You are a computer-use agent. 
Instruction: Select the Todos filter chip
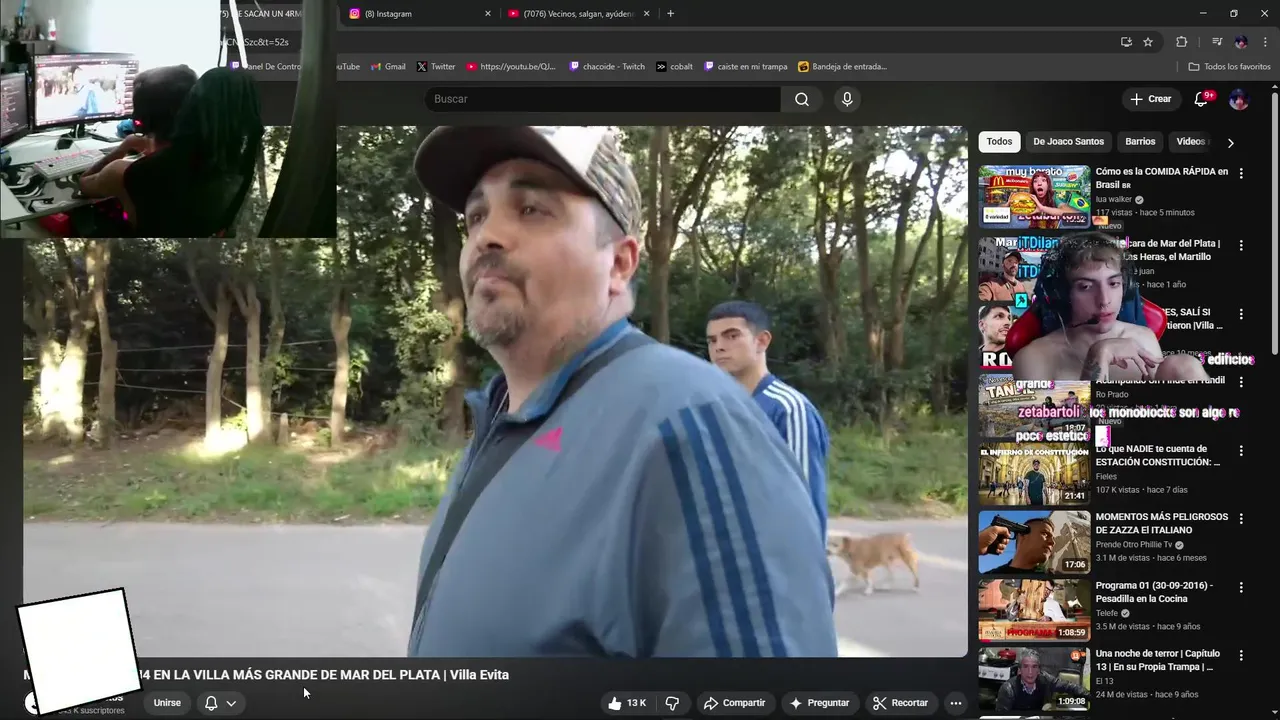point(999,142)
